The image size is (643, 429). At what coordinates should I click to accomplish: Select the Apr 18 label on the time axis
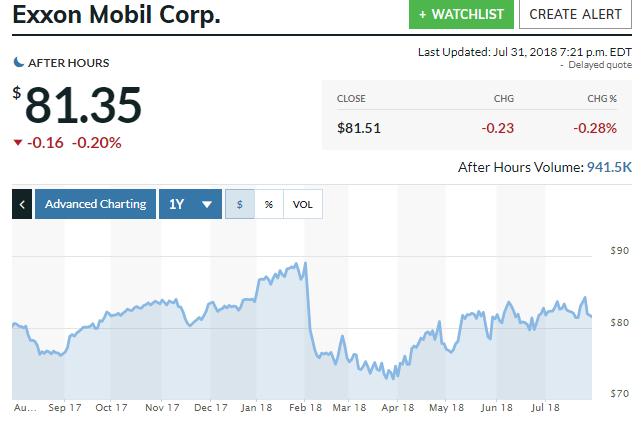point(397,407)
